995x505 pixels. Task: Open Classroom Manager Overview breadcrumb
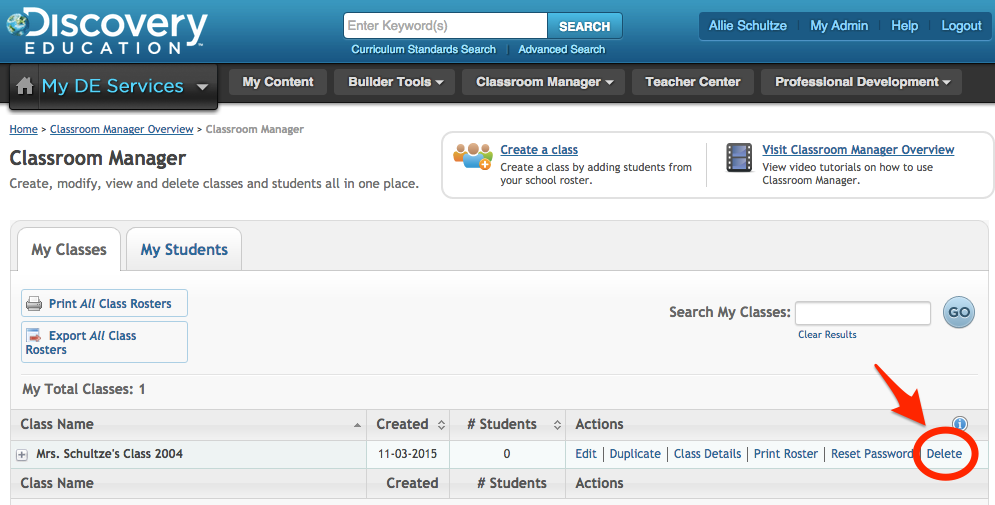[122, 129]
